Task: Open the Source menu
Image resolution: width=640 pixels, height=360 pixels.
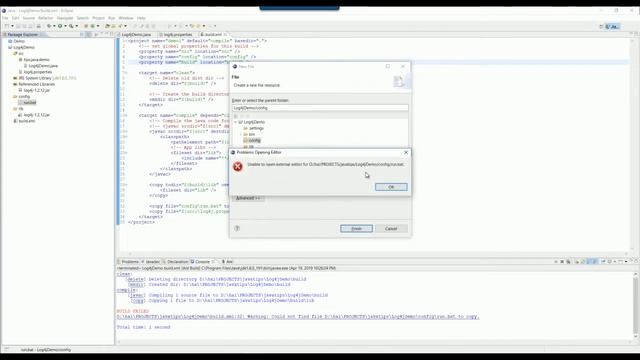Action: point(29,18)
